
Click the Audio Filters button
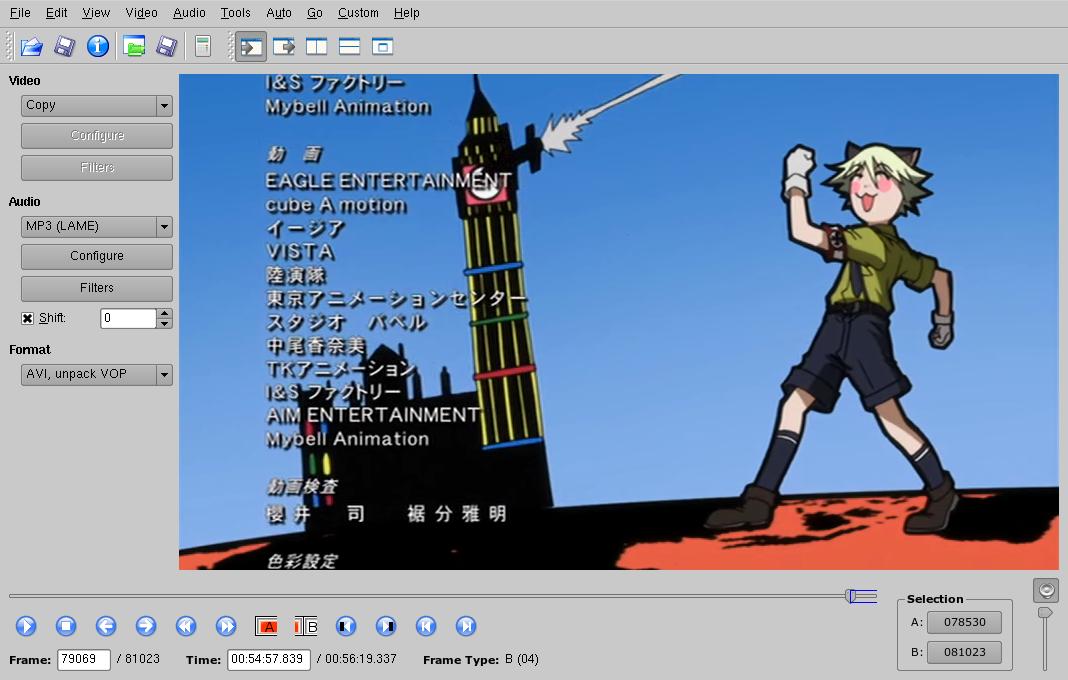97,288
